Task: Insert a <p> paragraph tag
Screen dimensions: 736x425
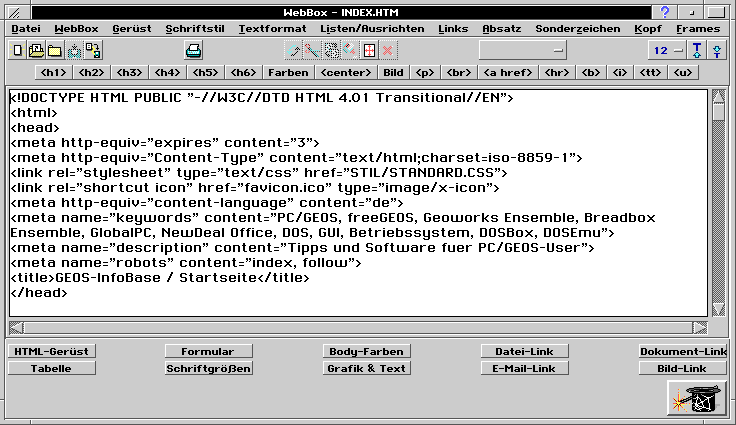Action: point(425,72)
